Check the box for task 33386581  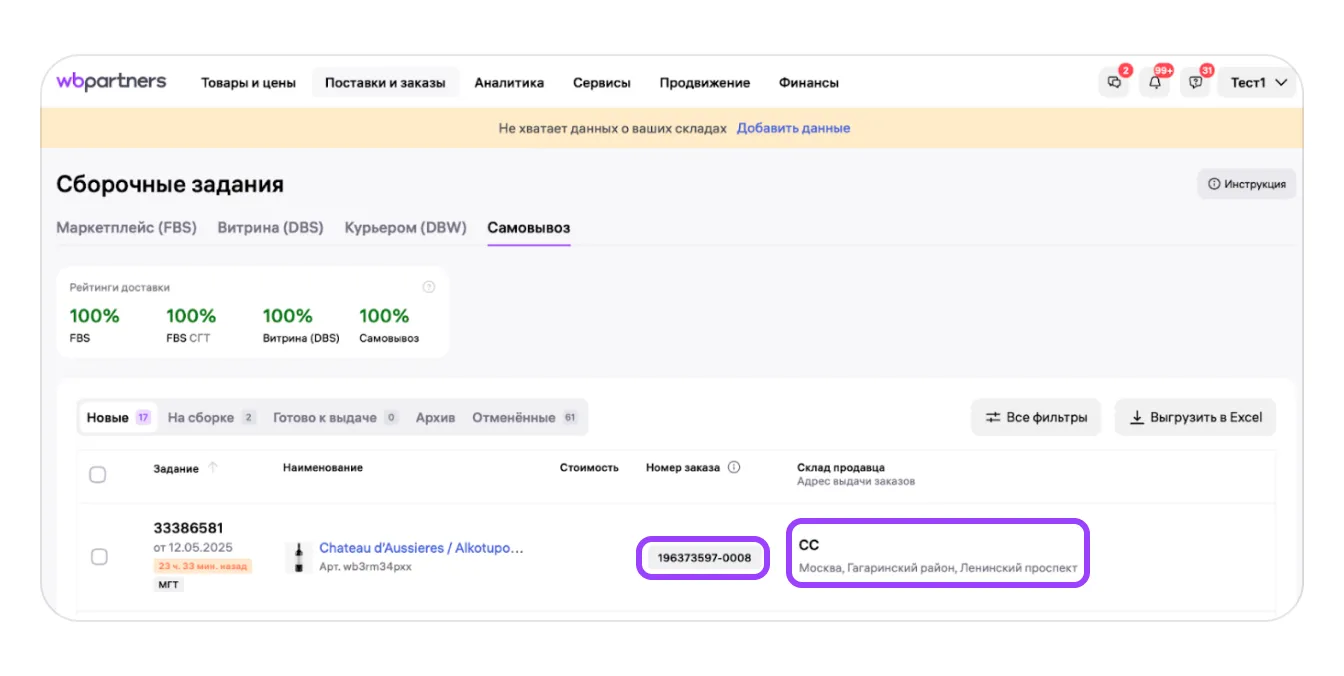tap(99, 557)
